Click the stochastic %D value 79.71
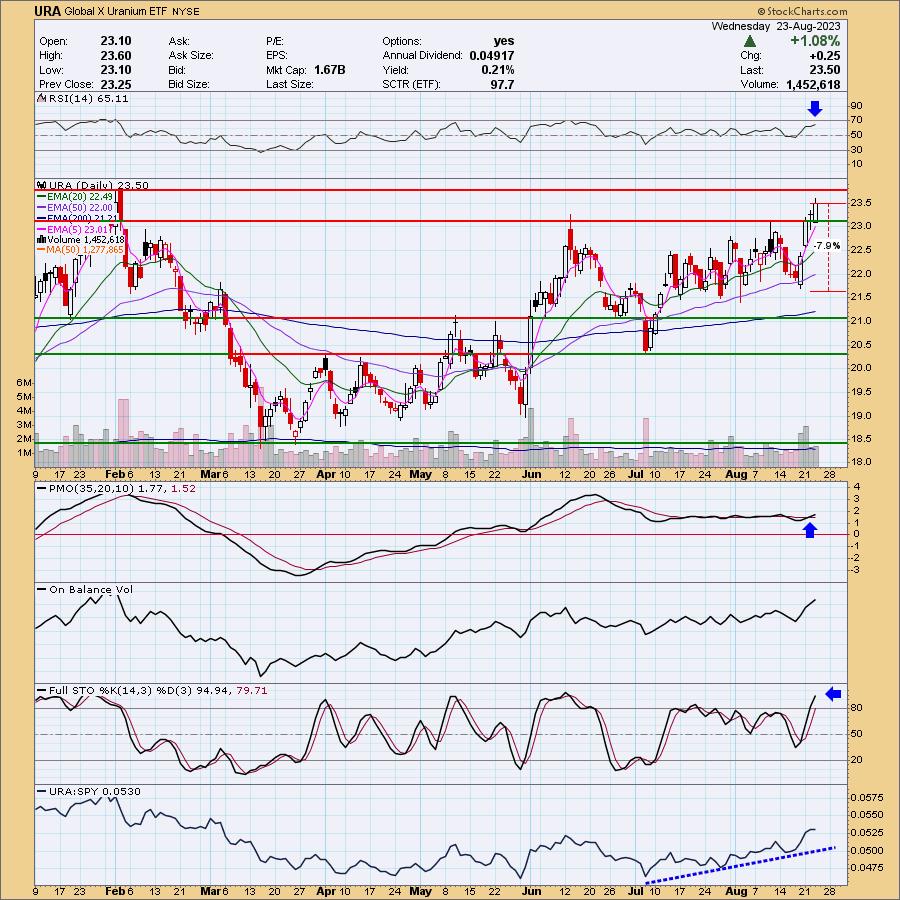 [x=252, y=690]
